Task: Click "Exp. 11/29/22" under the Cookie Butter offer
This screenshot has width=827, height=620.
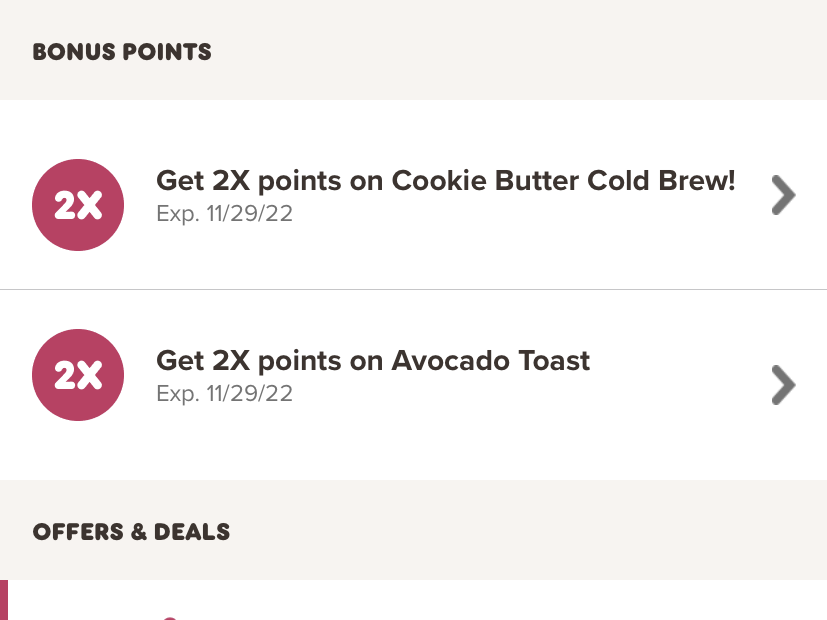Action: coord(225,213)
